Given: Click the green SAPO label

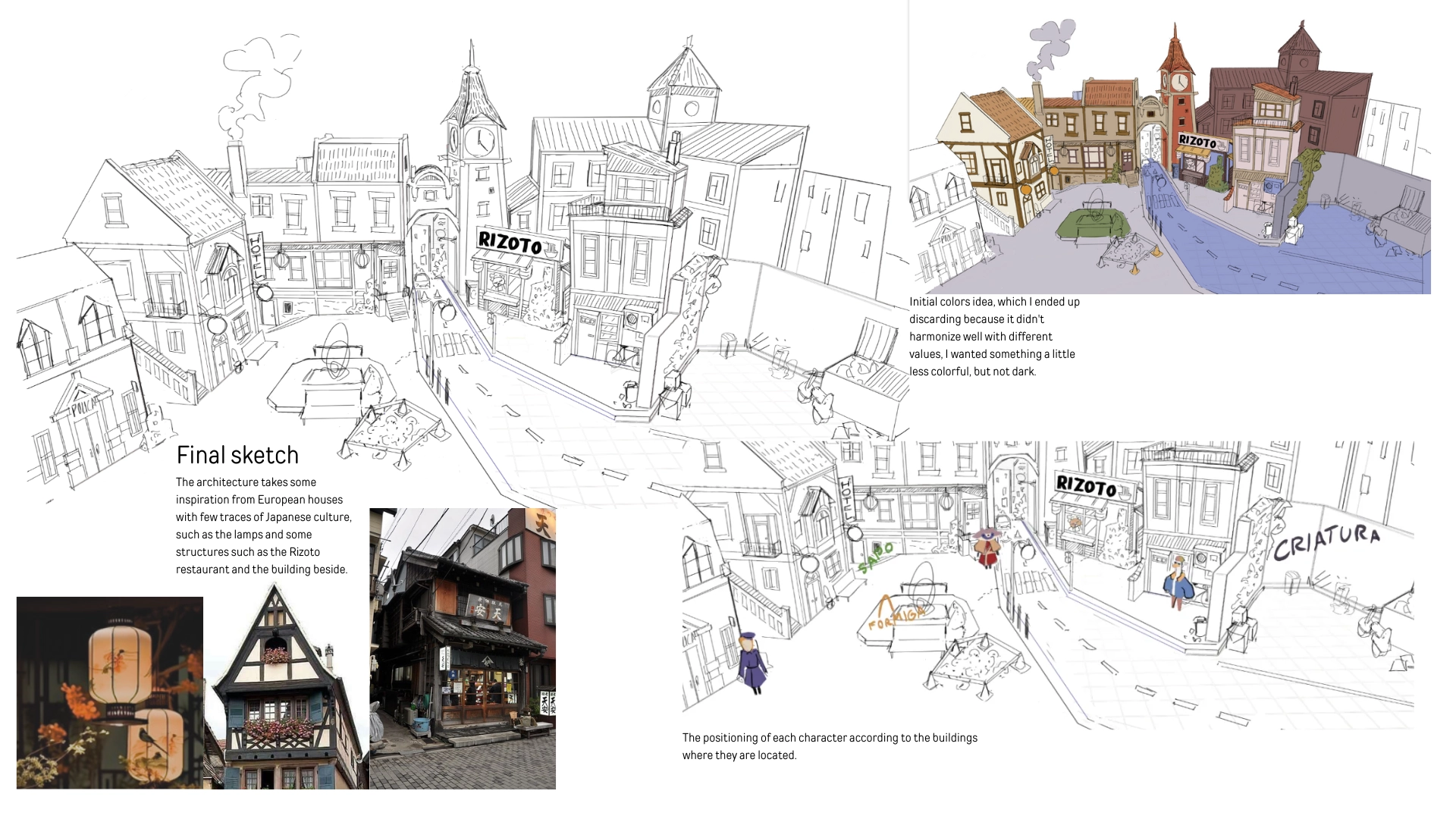Looking at the screenshot, I should pyautogui.click(x=876, y=557).
